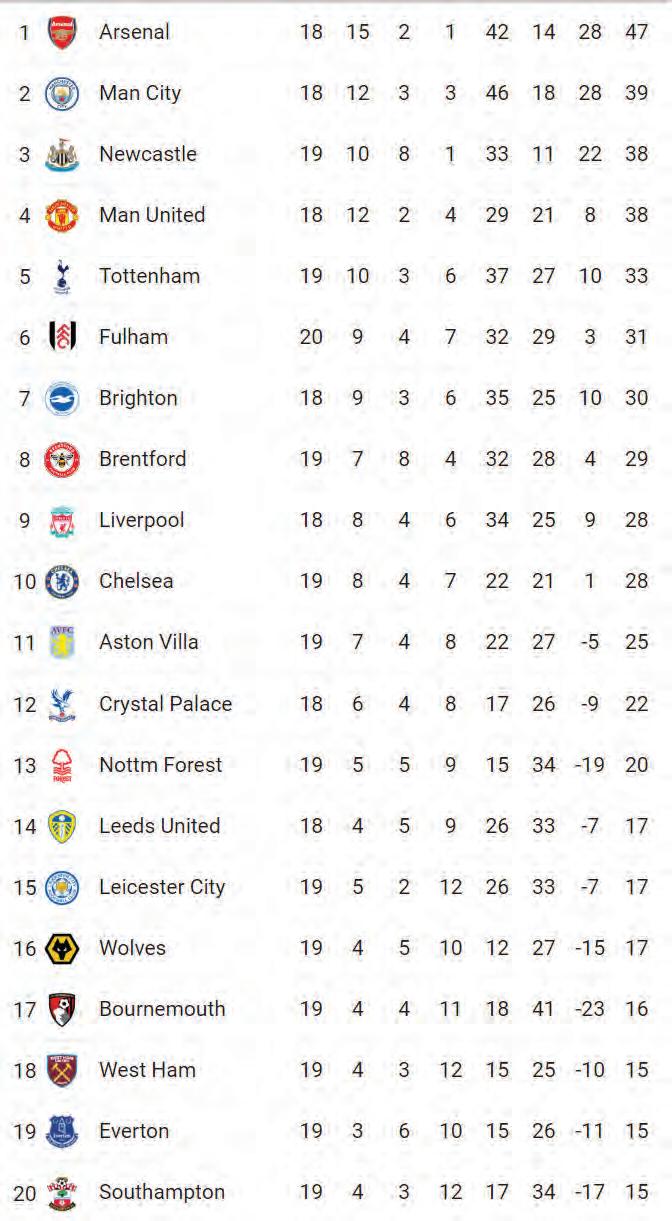Click the Southampton club badge
Image resolution: width=672 pixels, height=1221 pixels.
(62, 1192)
